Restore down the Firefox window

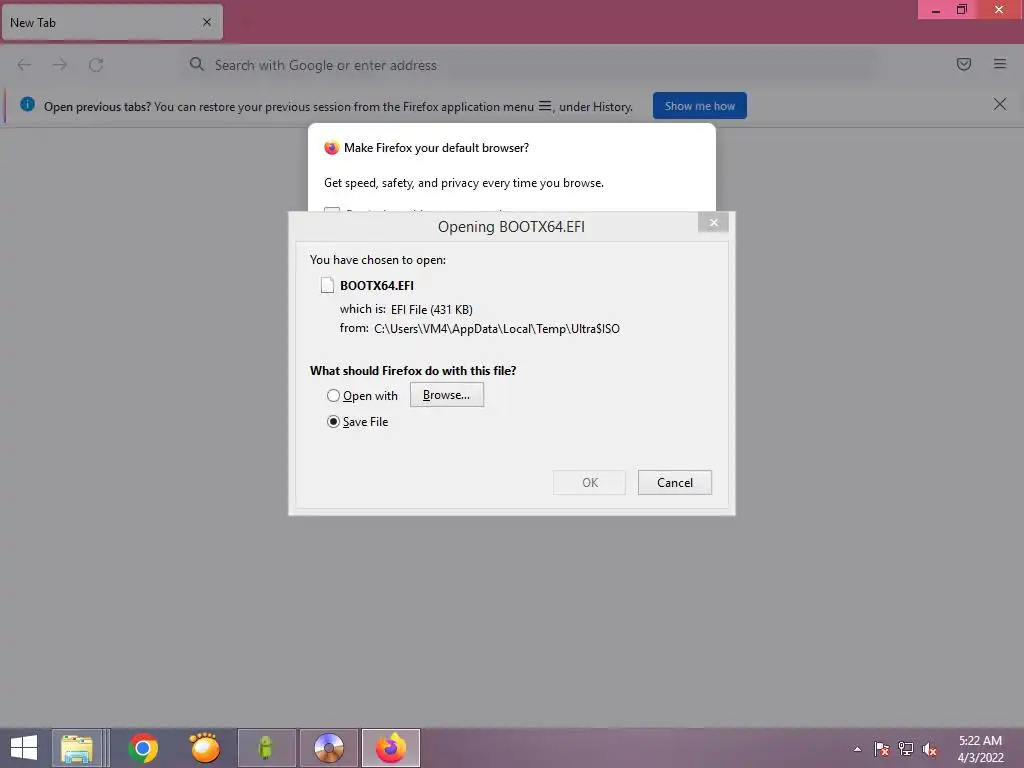(962, 10)
